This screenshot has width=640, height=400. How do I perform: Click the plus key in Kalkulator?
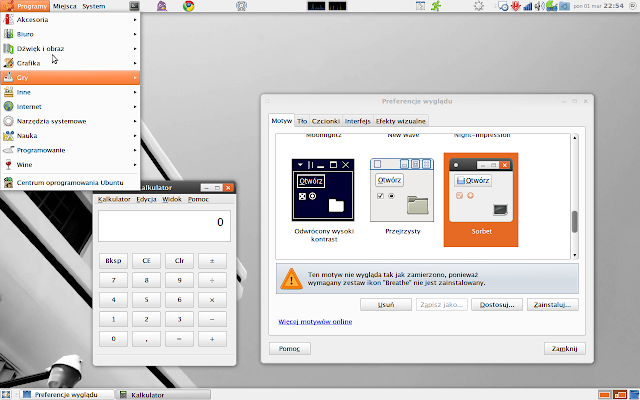coord(212,339)
